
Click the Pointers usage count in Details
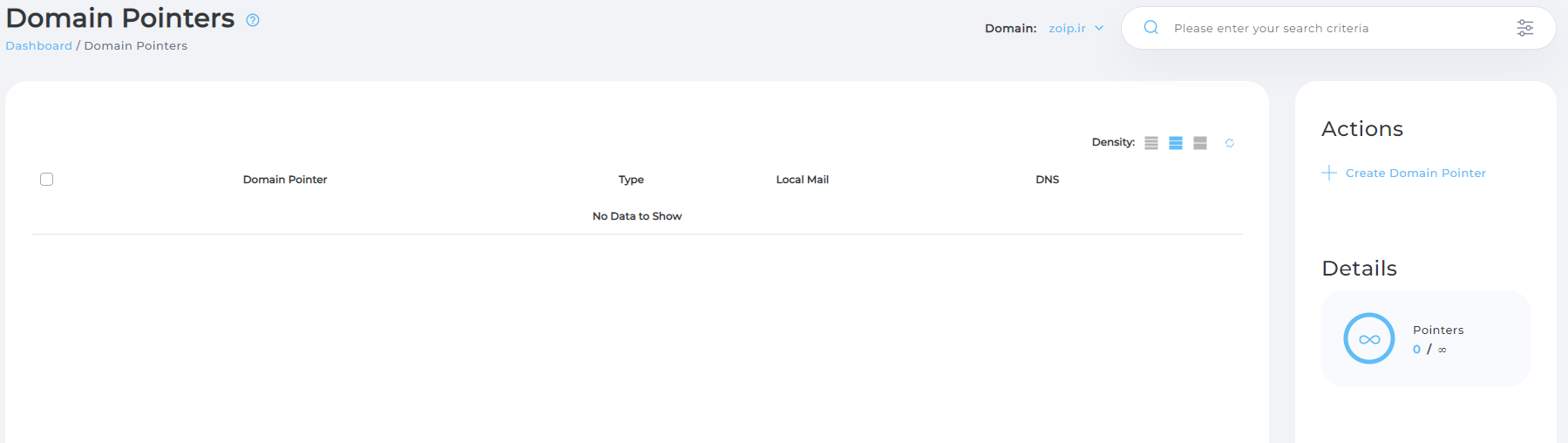click(1429, 350)
